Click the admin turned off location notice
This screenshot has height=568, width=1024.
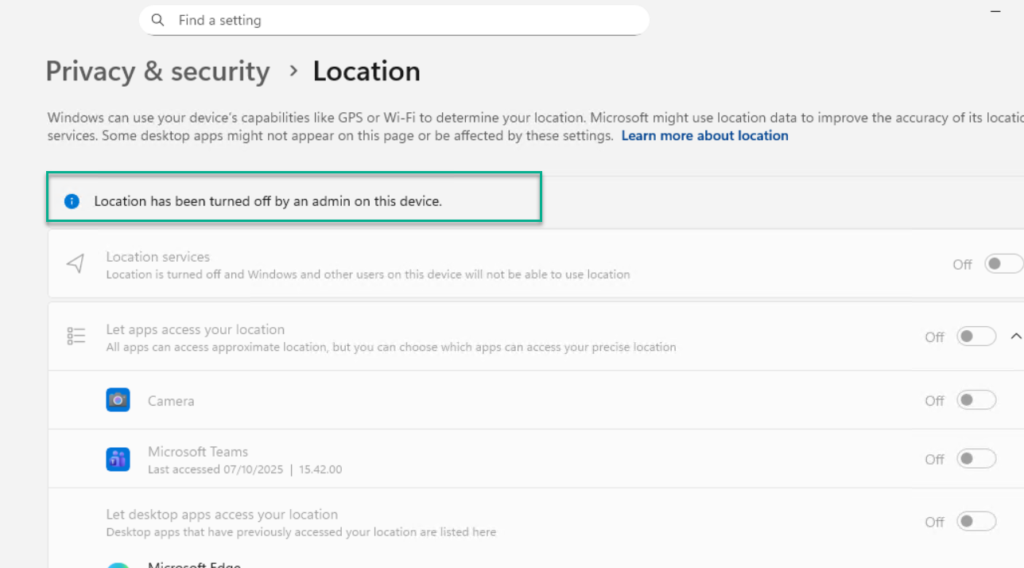(268, 201)
